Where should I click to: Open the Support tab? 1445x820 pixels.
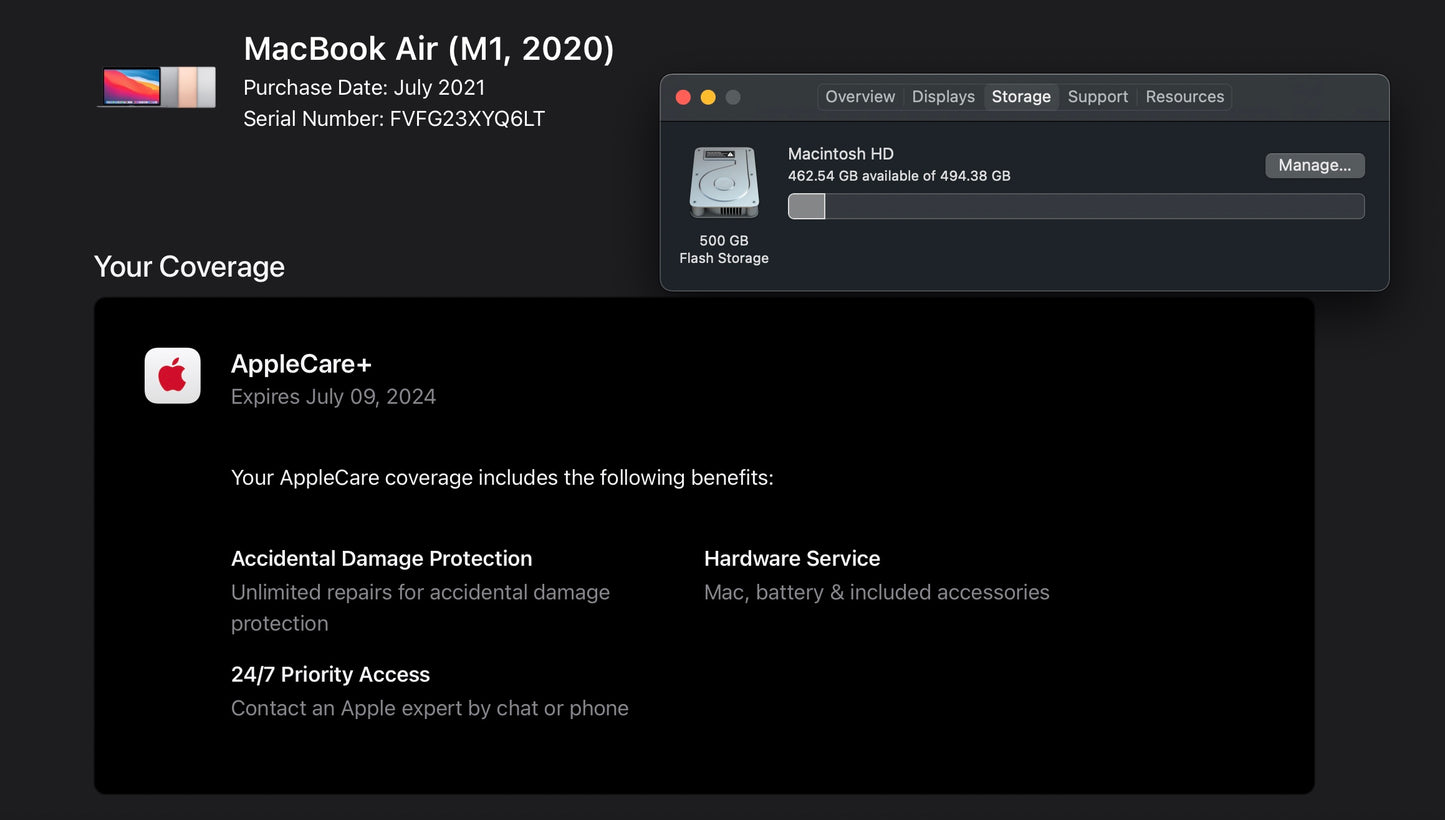(1097, 96)
